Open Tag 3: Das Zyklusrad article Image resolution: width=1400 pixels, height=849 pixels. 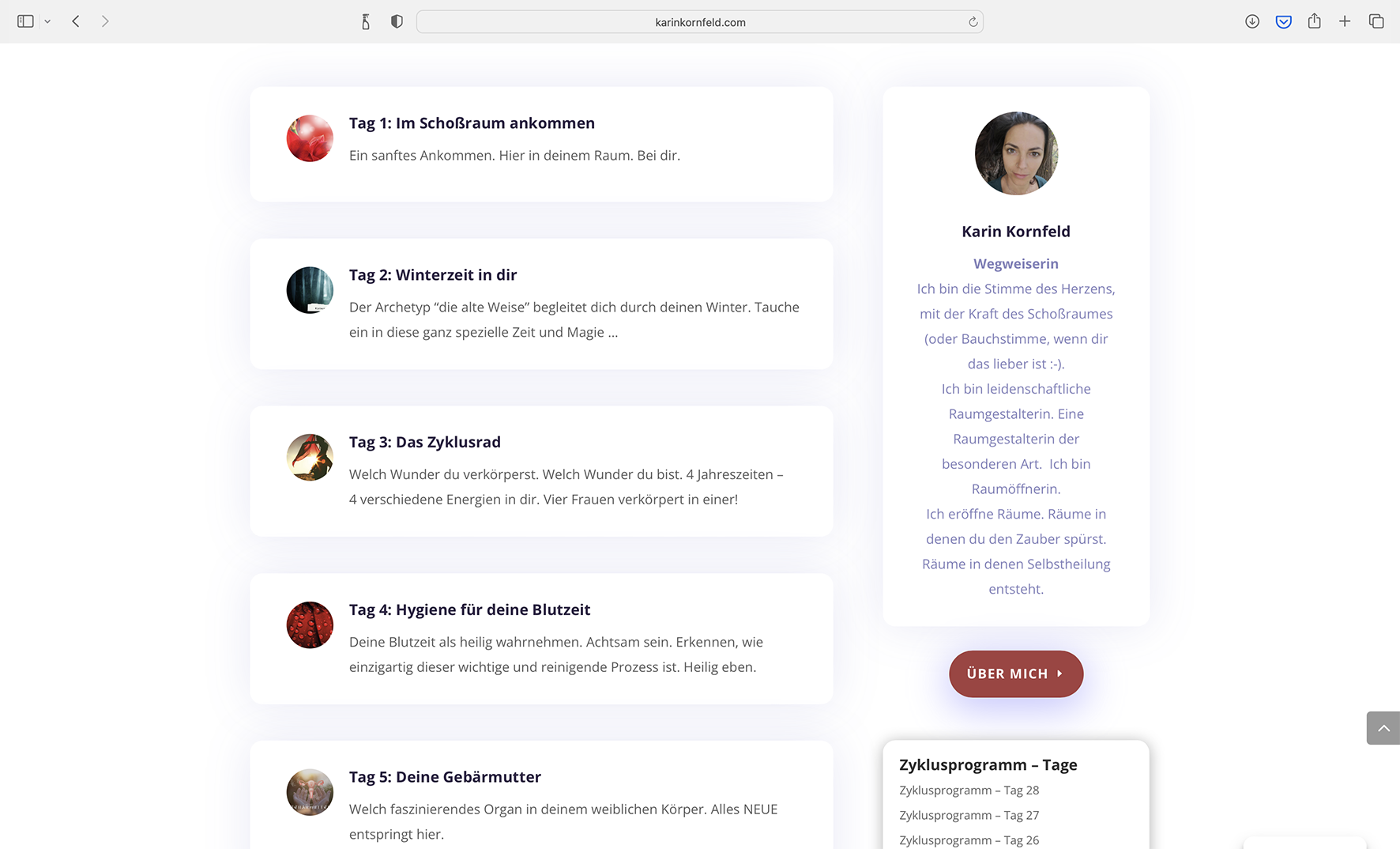coord(424,442)
